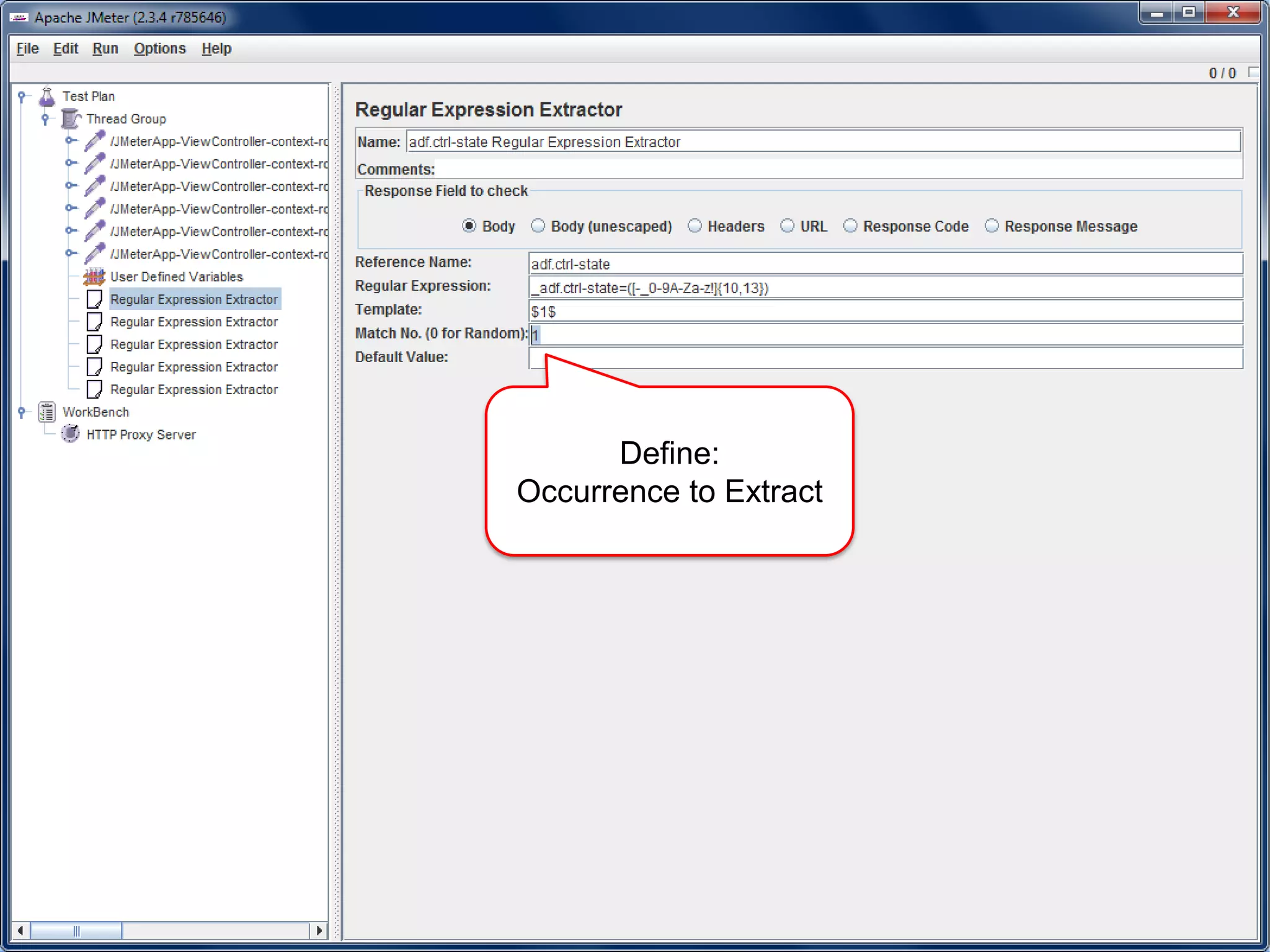Select fifth JMeterApp sampler pipette icon
Screen dimensions: 1270x952
click(x=95, y=231)
